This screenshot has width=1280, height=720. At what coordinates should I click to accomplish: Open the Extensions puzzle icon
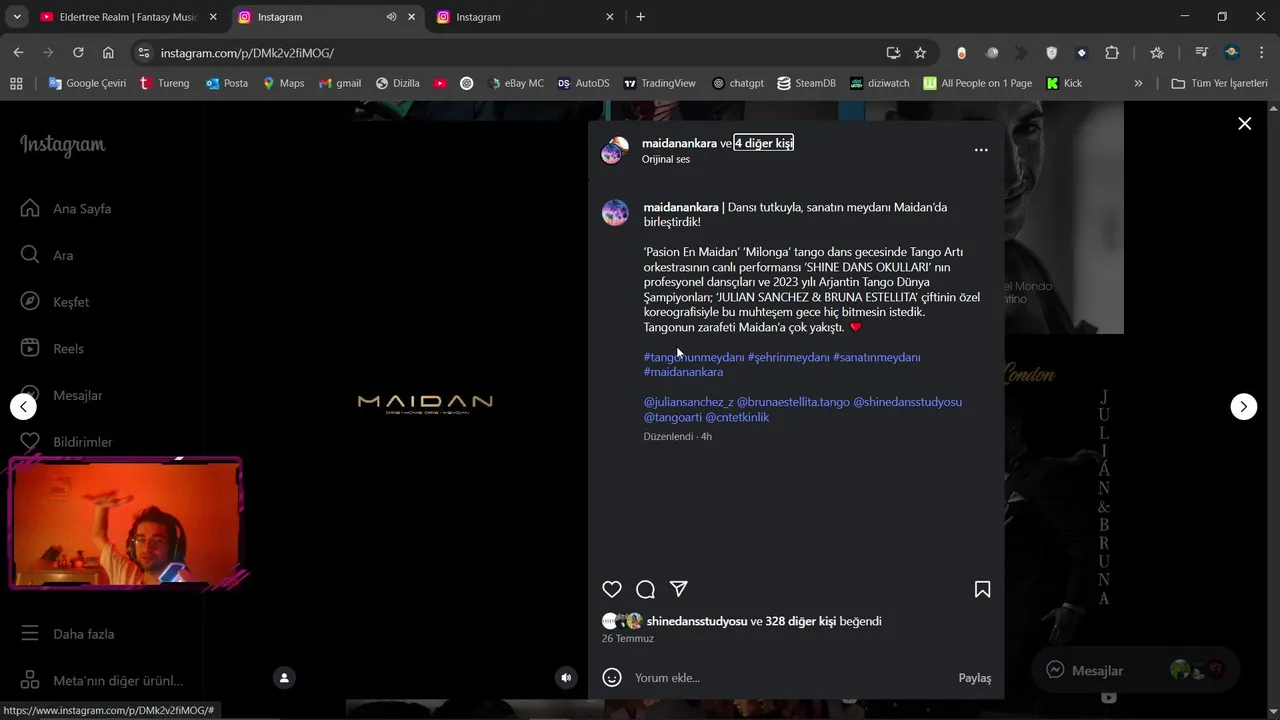[x=1112, y=53]
